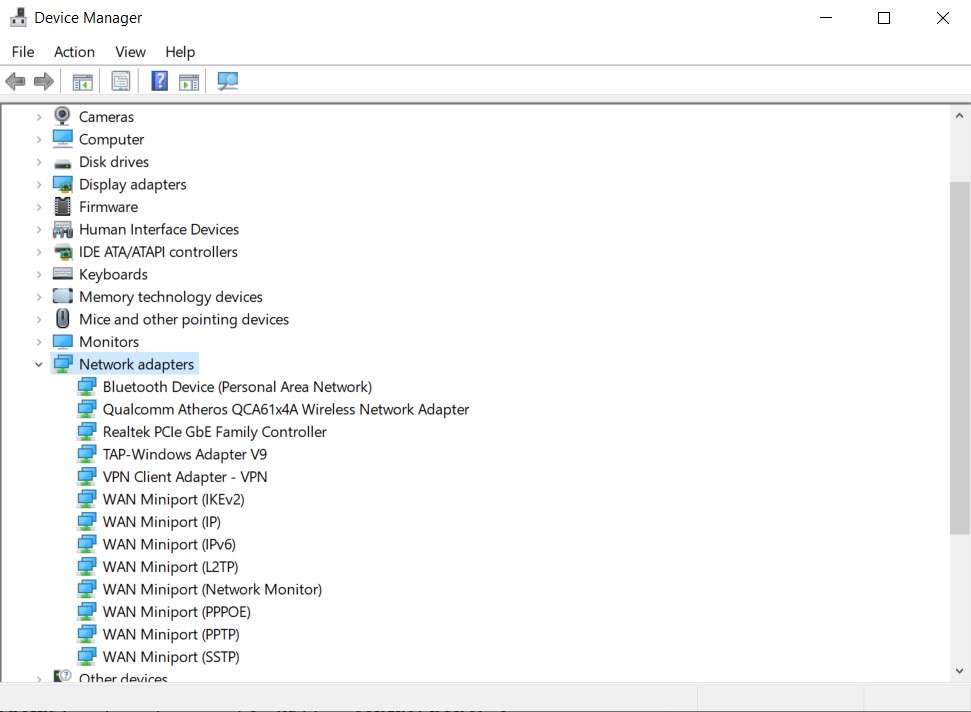Viewport: 971px width, 712px height.
Task: Click the Network adapters category icon
Action: [63, 364]
